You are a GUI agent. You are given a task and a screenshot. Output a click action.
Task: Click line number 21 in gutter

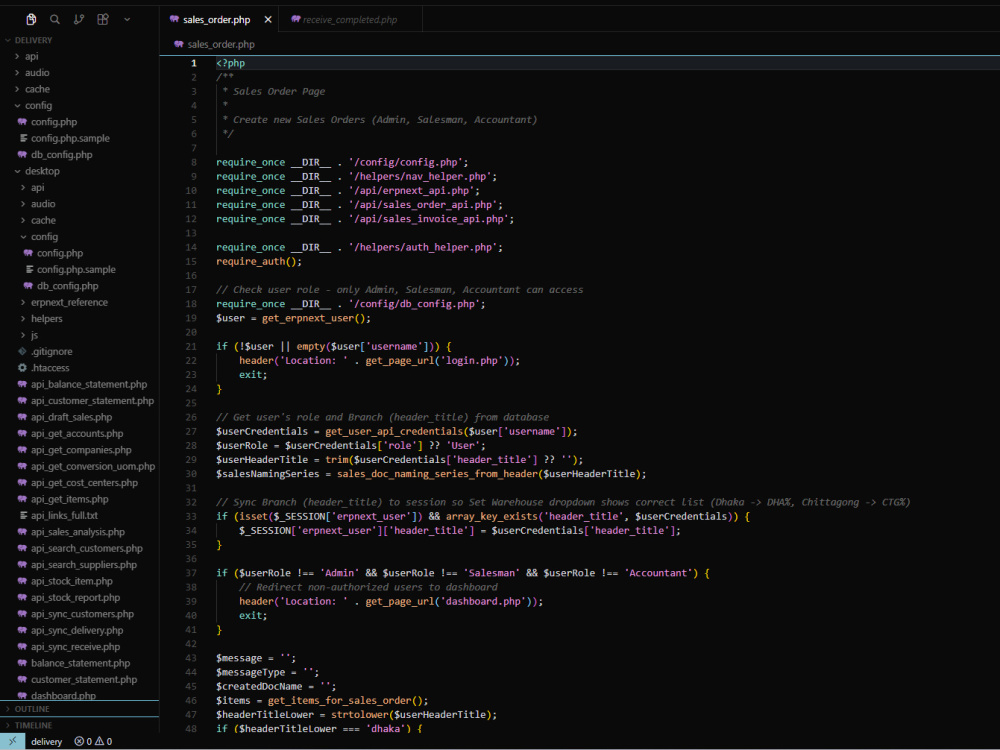[191, 347]
